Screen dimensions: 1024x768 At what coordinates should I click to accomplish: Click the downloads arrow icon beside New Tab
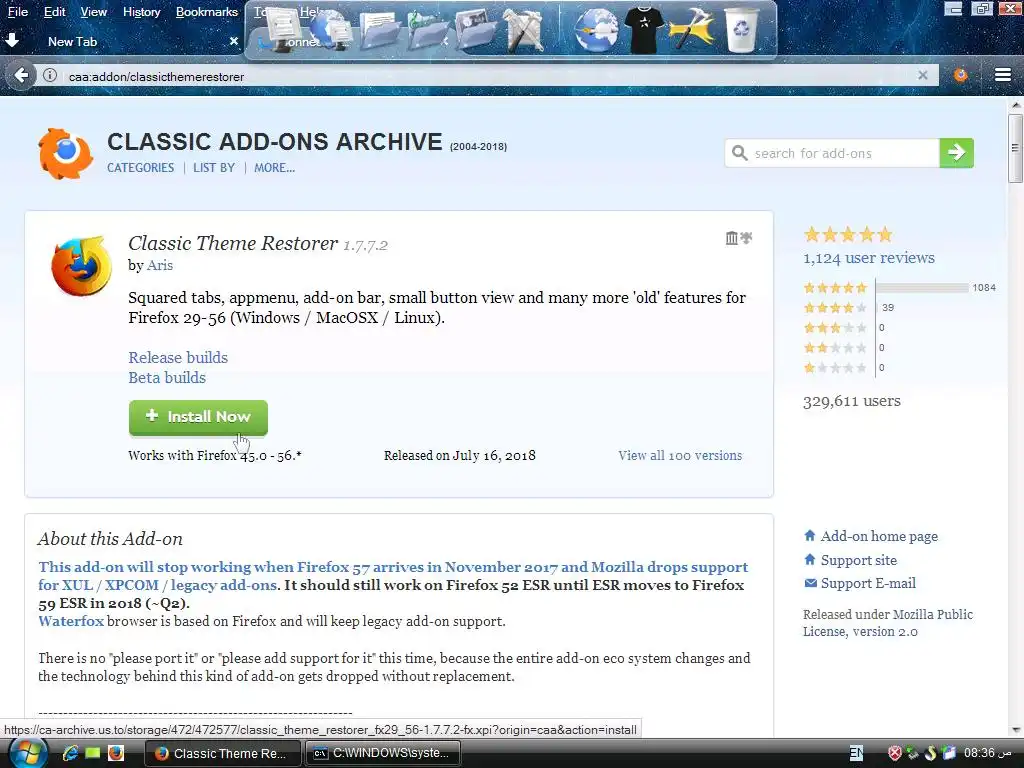tap(12, 40)
